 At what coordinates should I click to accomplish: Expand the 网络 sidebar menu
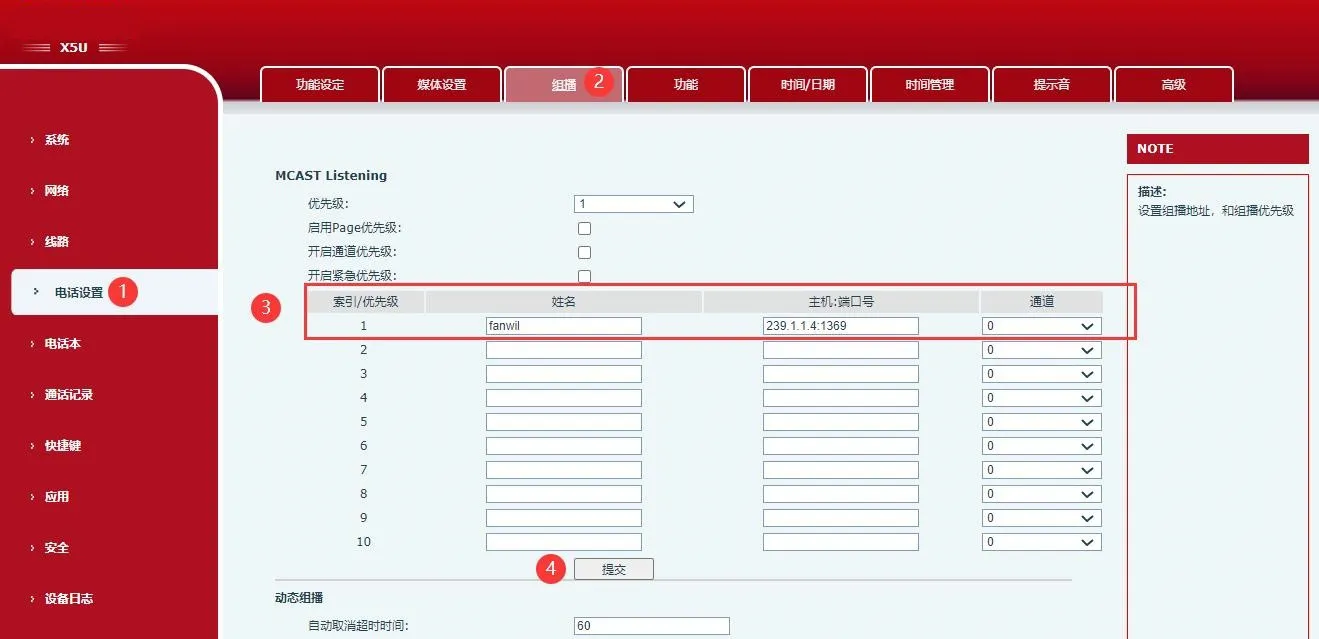coord(57,191)
